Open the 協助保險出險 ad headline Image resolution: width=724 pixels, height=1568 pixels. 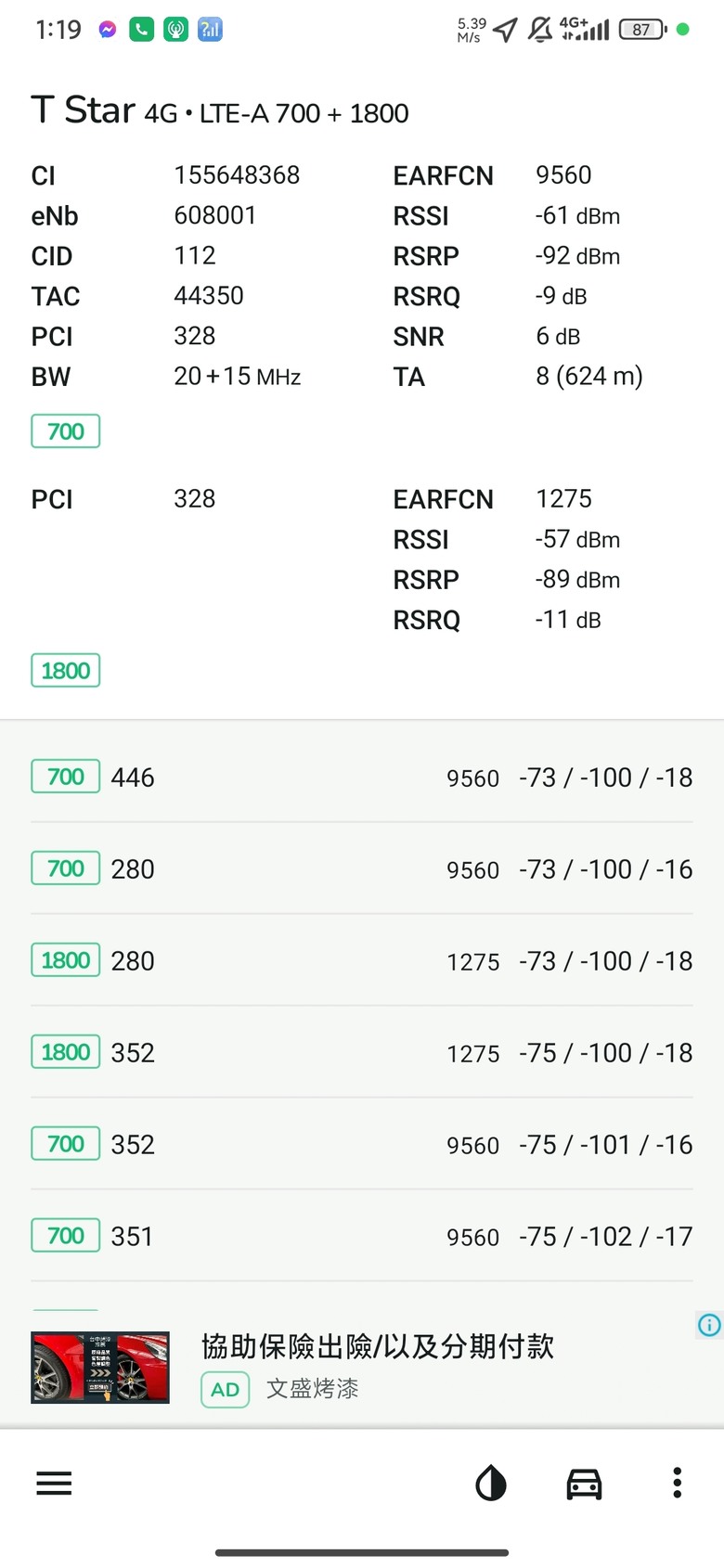[378, 1346]
